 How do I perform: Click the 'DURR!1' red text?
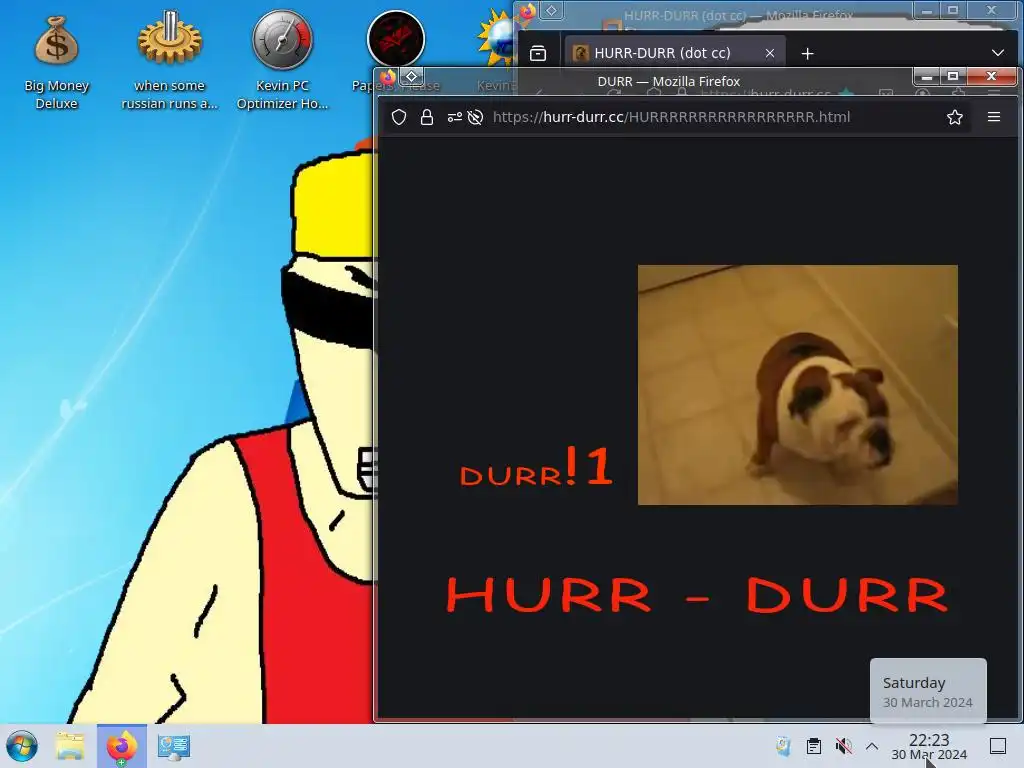536,468
